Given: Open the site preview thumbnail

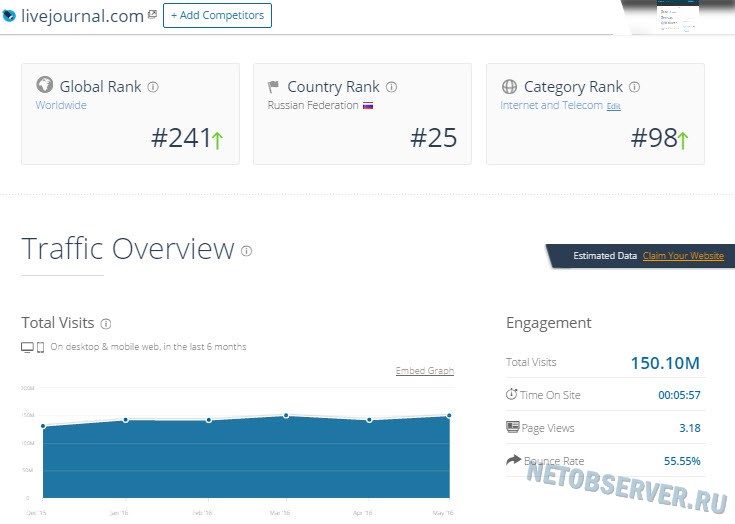Looking at the screenshot, I should [x=676, y=17].
